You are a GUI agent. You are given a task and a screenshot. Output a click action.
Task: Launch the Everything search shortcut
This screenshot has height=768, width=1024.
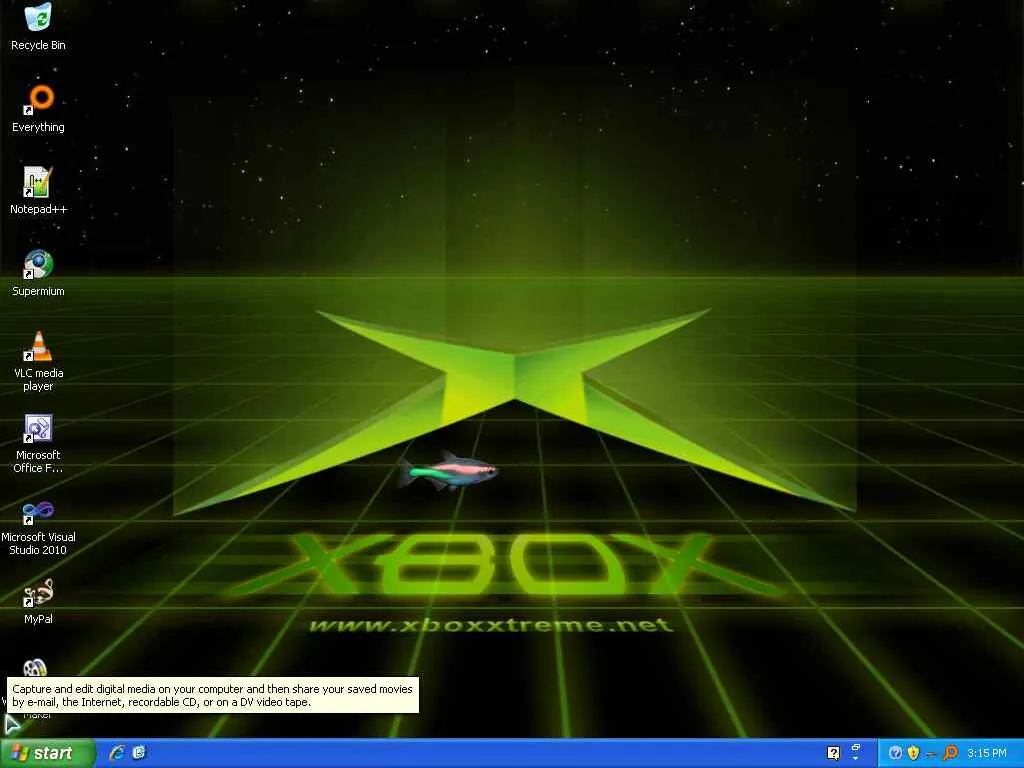pyautogui.click(x=38, y=109)
